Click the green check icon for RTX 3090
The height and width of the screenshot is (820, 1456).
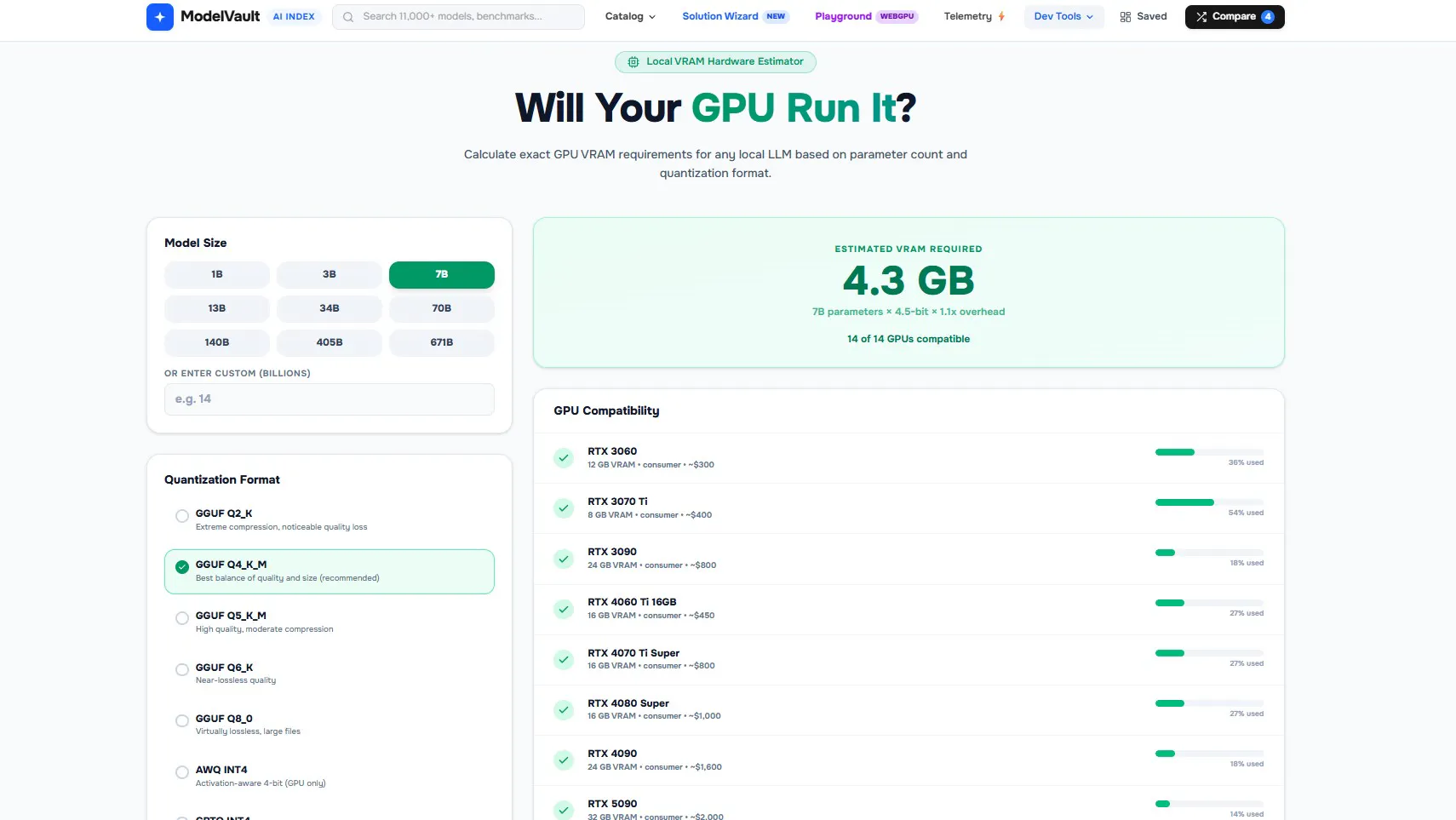point(564,559)
